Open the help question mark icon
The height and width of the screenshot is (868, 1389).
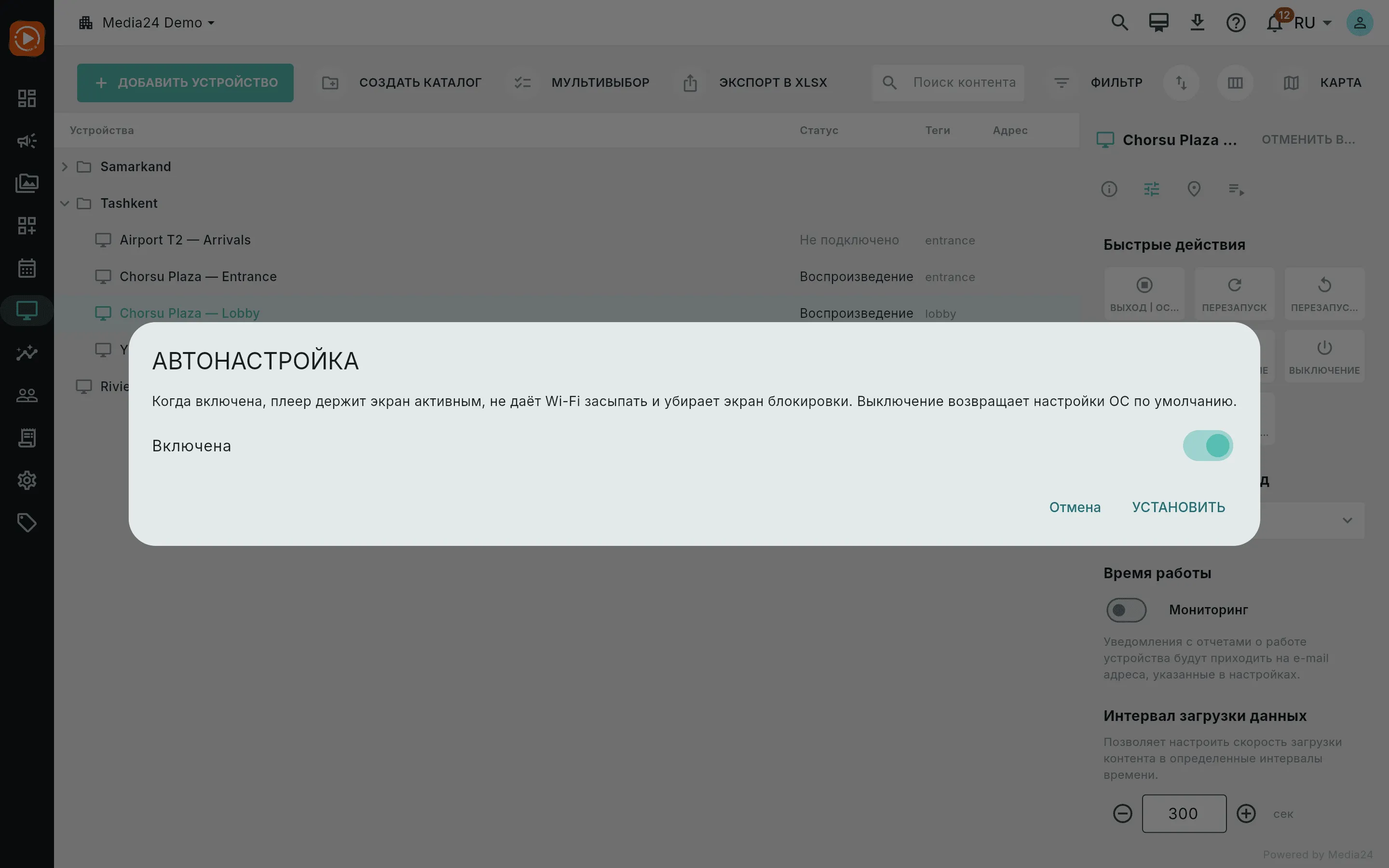click(1236, 23)
